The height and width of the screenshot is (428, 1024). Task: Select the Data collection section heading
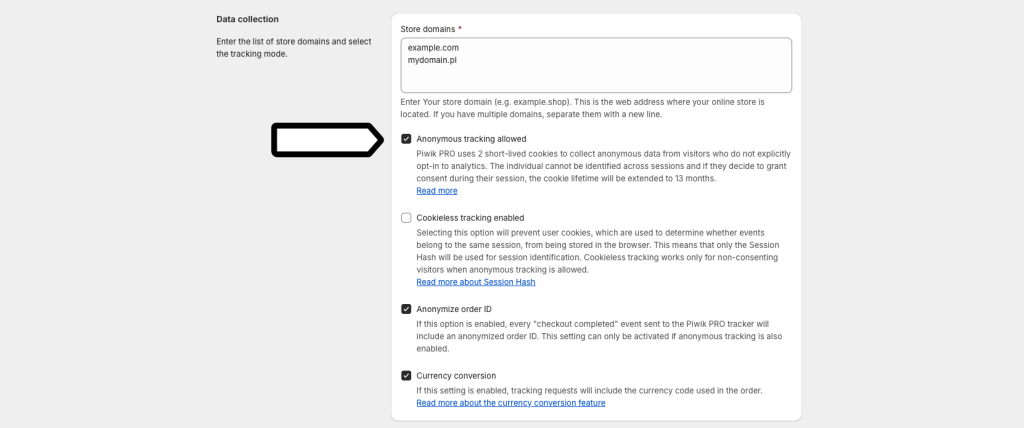[247, 19]
